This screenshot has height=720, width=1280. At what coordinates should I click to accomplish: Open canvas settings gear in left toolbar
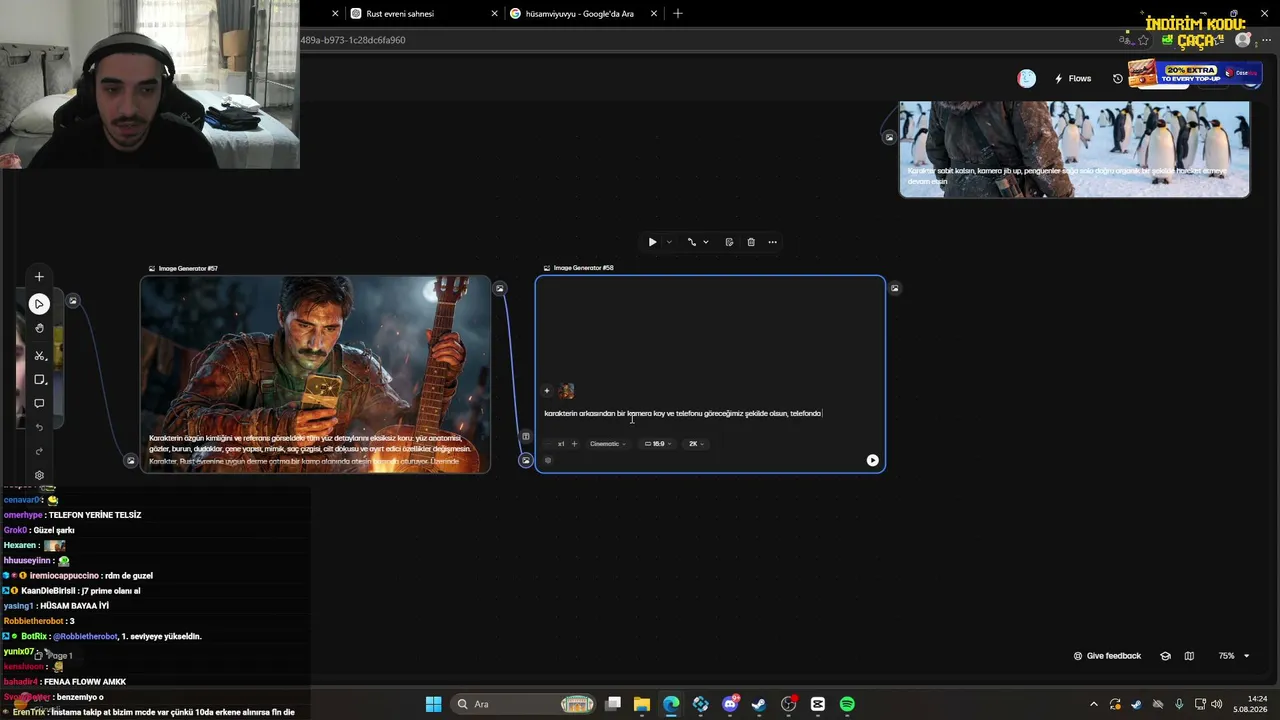pyautogui.click(x=39, y=476)
